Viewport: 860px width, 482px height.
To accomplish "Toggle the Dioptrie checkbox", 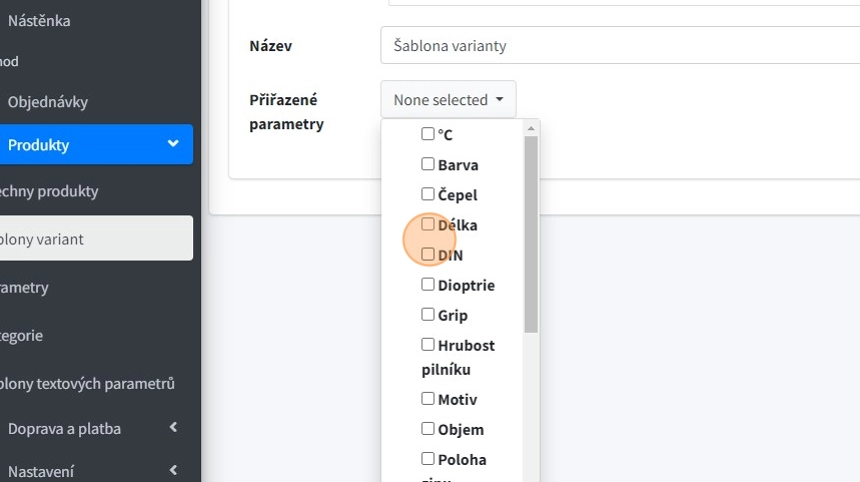I will pyautogui.click(x=428, y=284).
